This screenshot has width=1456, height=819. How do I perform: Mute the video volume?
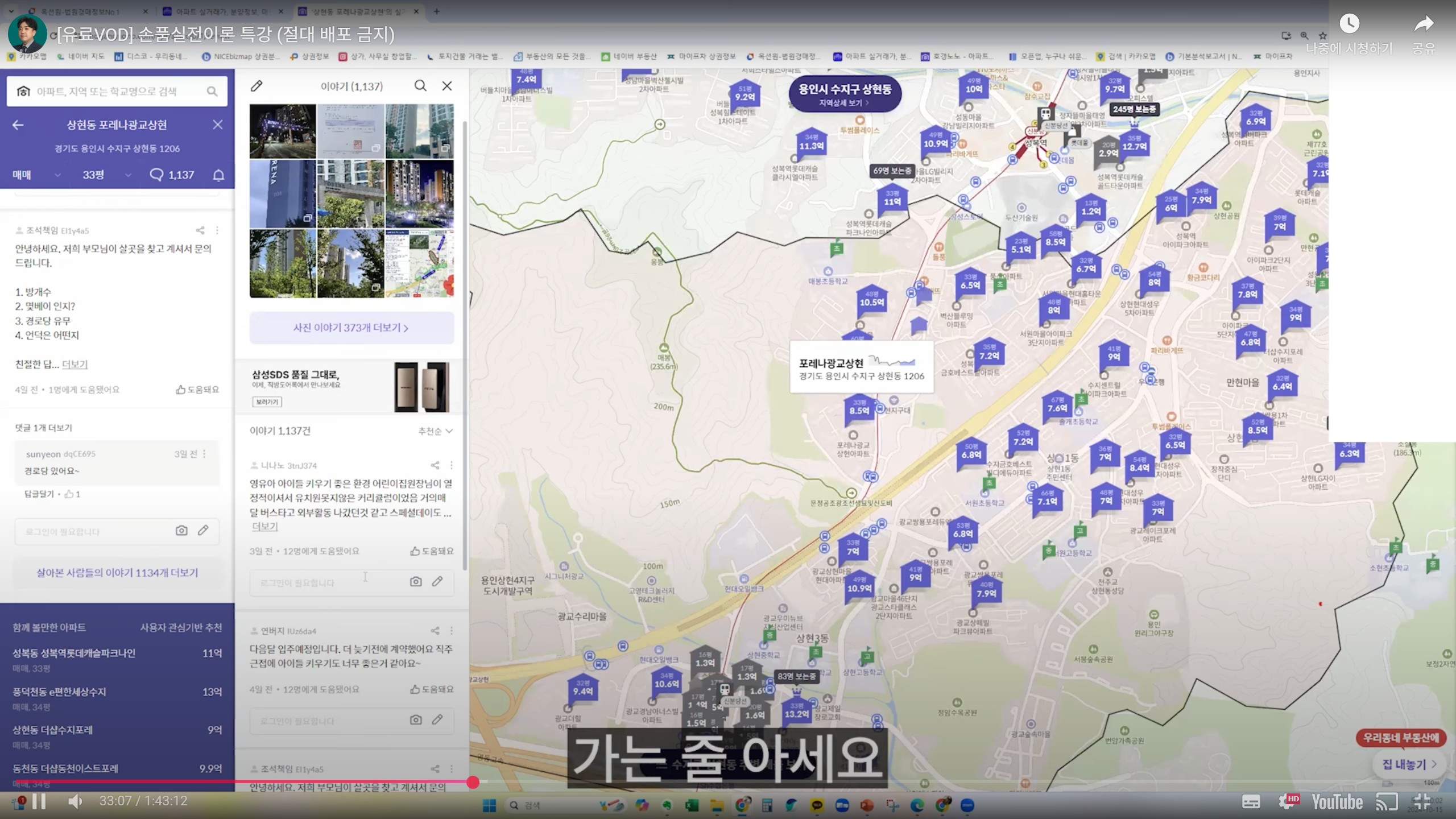coord(75,801)
